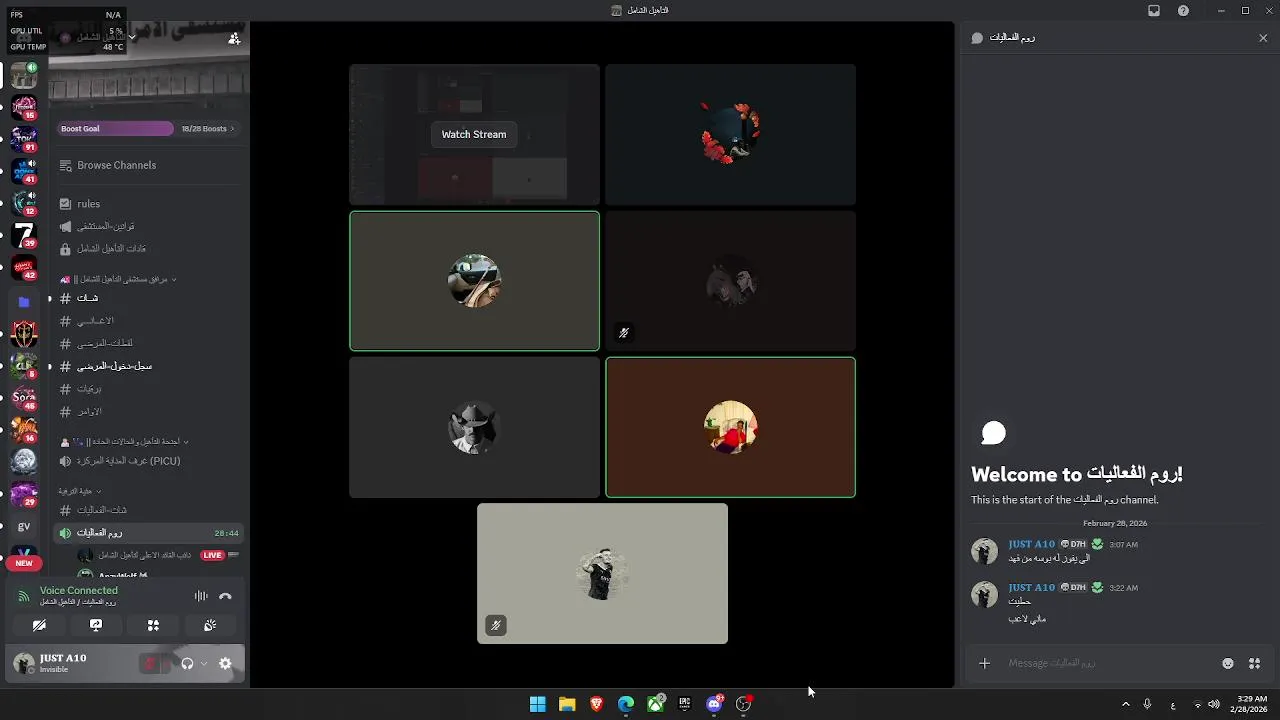Share your screen from voice panel

(x=96, y=625)
